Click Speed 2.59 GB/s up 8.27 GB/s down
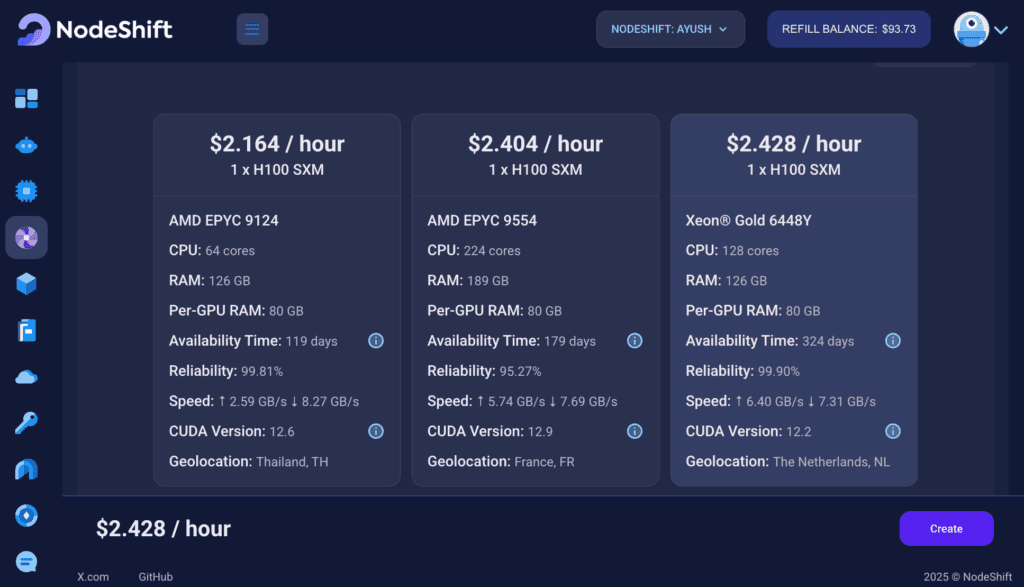Image resolution: width=1024 pixels, height=587 pixels. (264, 402)
